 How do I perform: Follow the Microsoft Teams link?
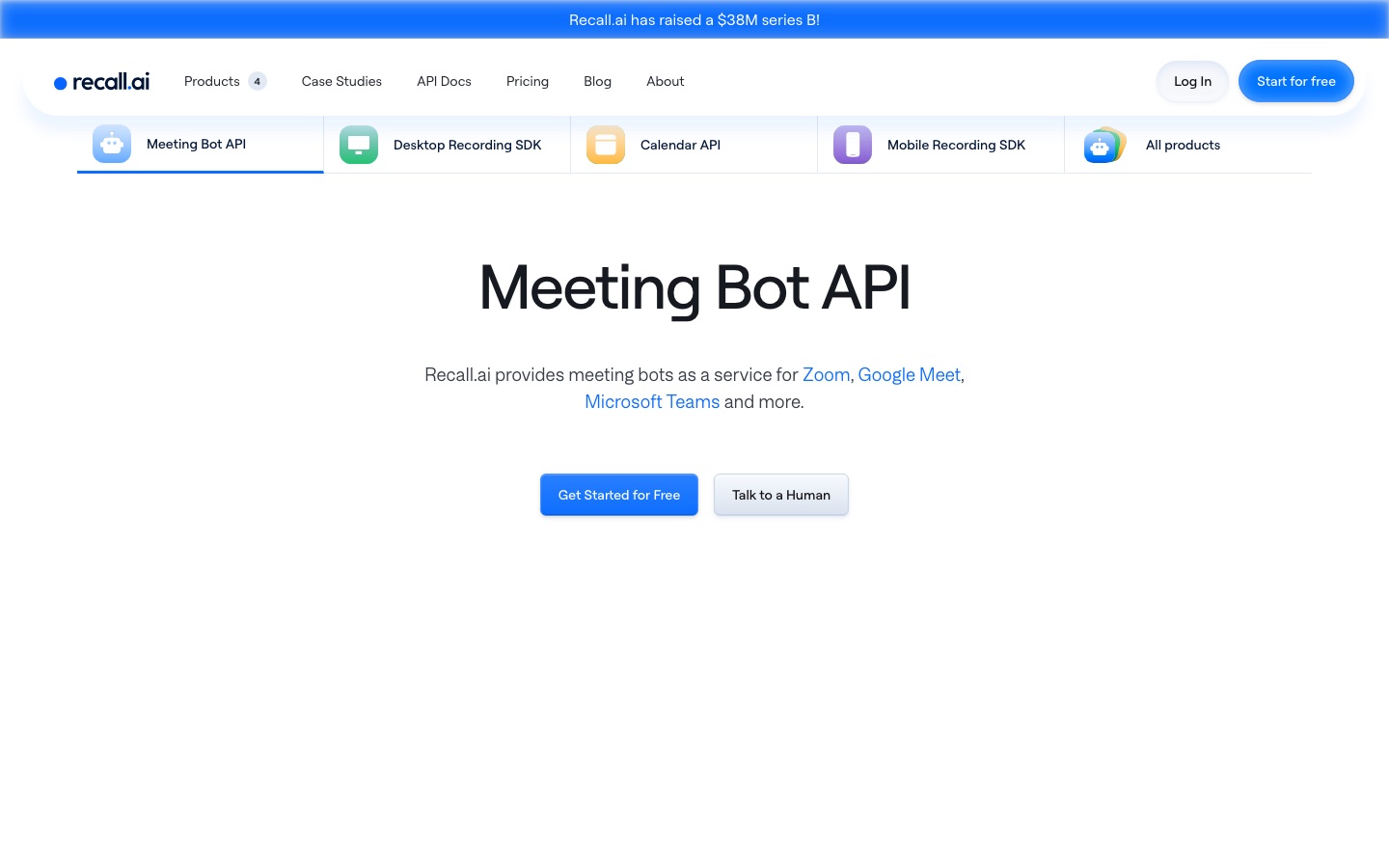(x=652, y=401)
